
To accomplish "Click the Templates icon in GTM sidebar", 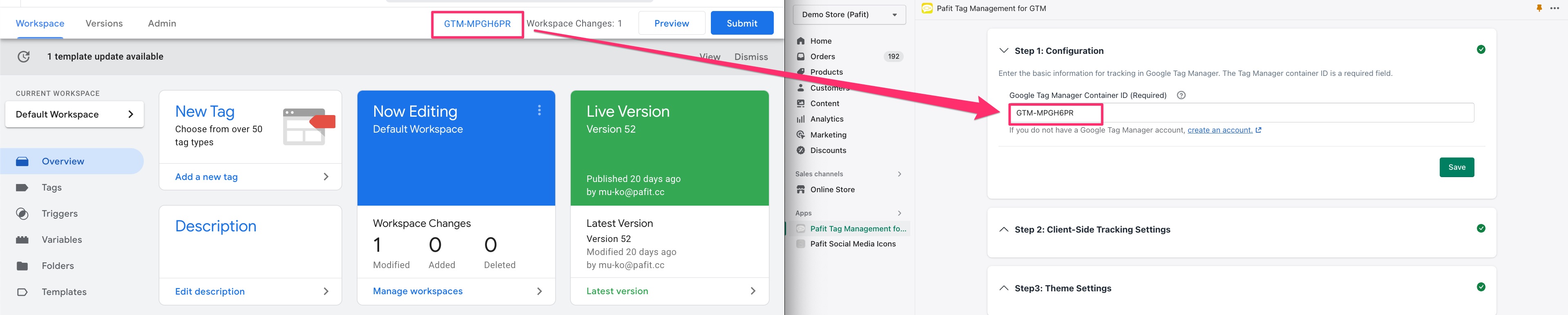I will [22, 293].
